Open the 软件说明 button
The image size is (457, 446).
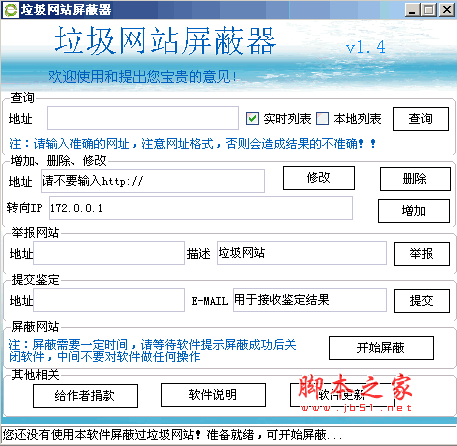213,395
